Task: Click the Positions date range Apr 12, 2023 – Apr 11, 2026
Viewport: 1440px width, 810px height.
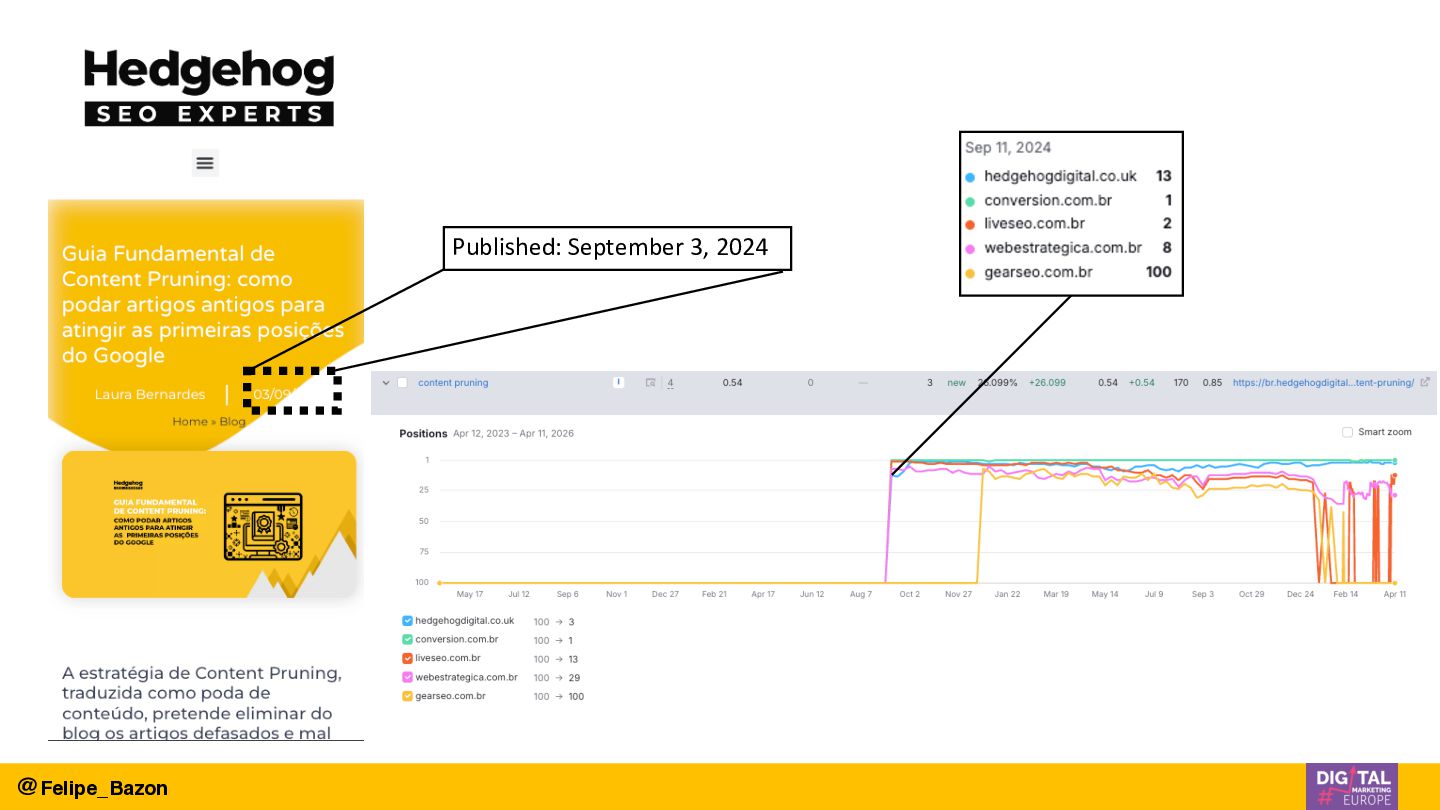Action: pyautogui.click(x=515, y=433)
